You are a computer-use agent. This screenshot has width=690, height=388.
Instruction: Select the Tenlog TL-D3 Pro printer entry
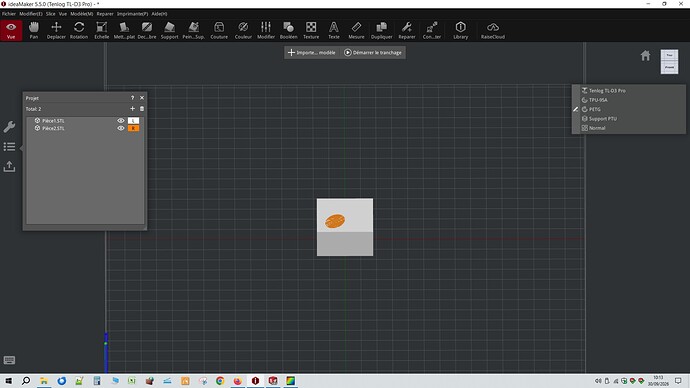607,90
